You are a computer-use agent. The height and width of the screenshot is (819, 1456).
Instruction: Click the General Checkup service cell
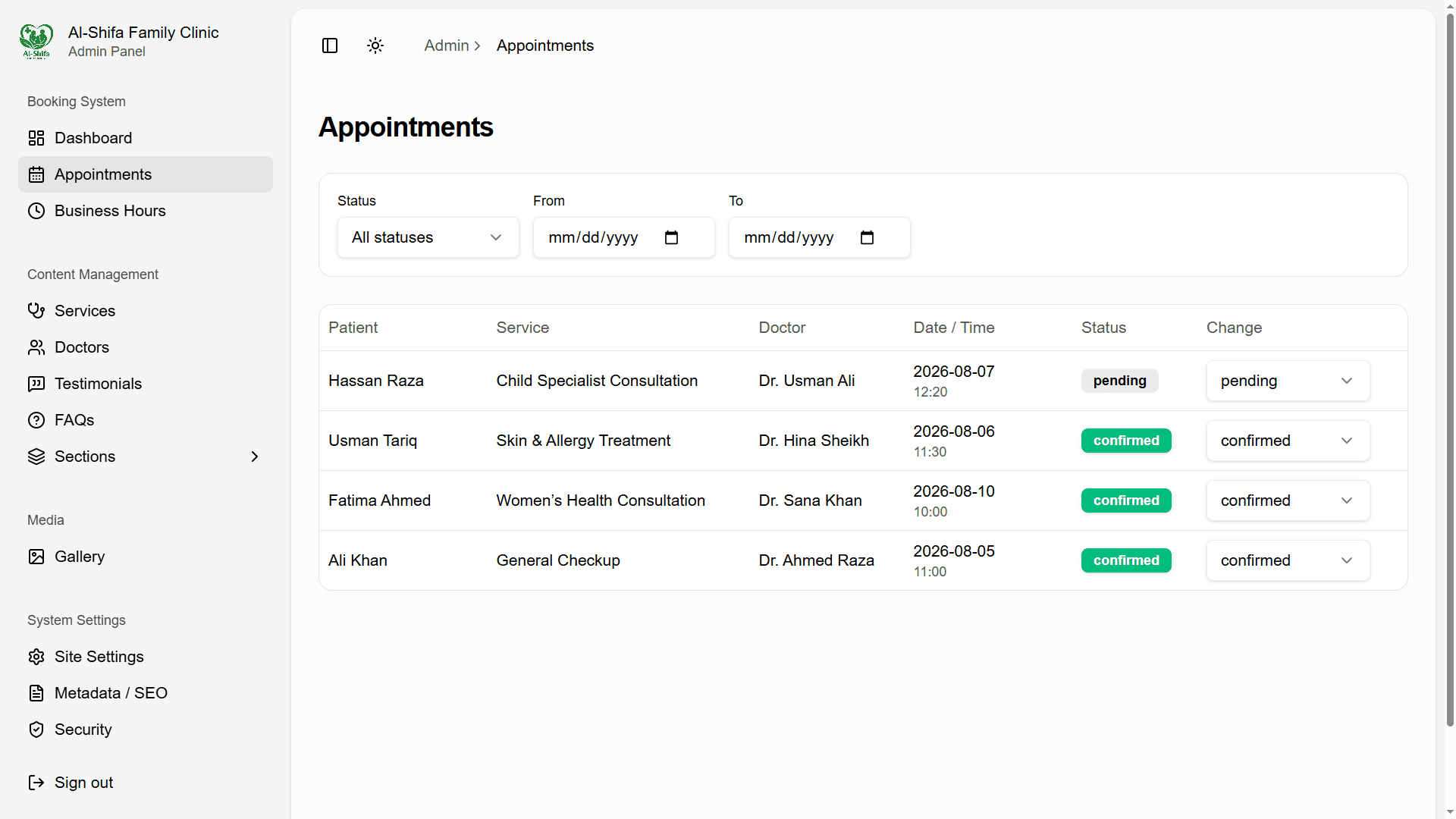point(558,560)
